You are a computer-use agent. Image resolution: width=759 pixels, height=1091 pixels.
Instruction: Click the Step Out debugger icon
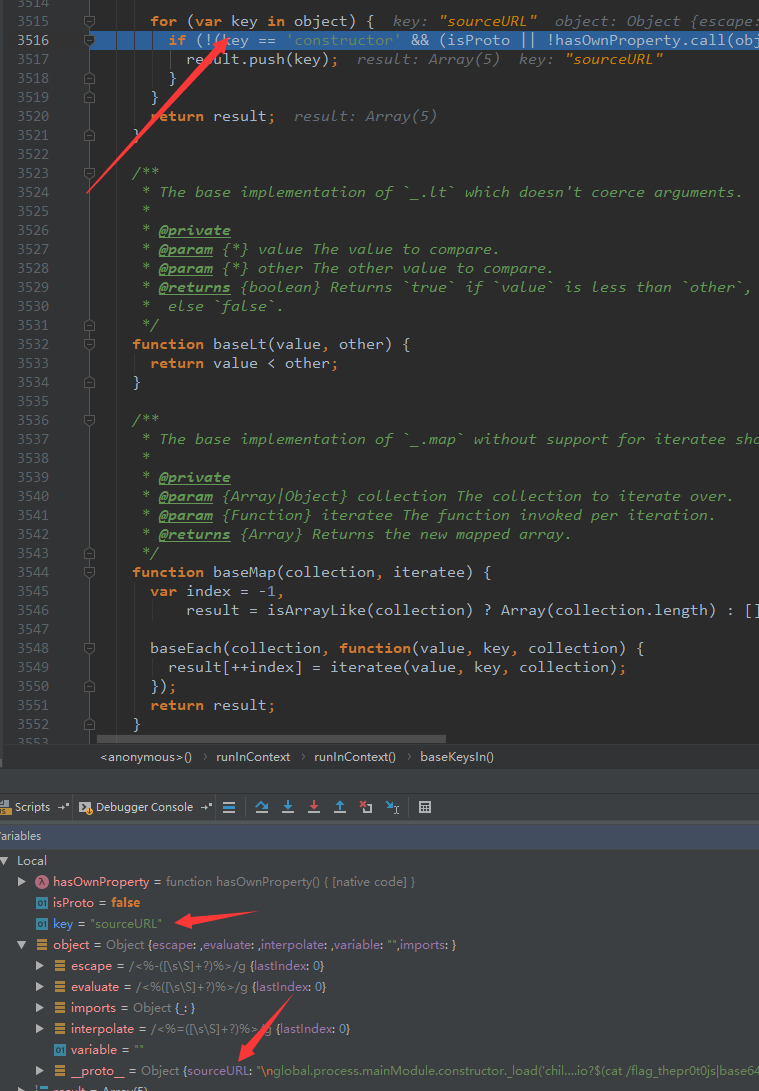pyautogui.click(x=339, y=807)
